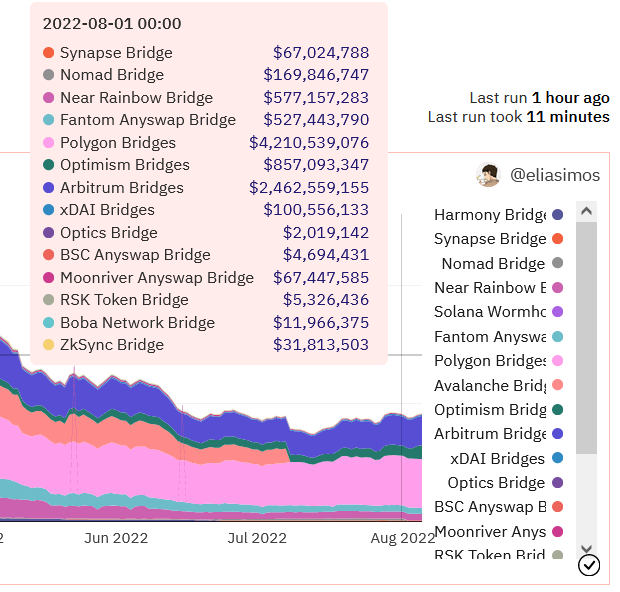The height and width of the screenshot is (592, 620).
Task: Click the checkmark icon below the legend
Action: 589,566
